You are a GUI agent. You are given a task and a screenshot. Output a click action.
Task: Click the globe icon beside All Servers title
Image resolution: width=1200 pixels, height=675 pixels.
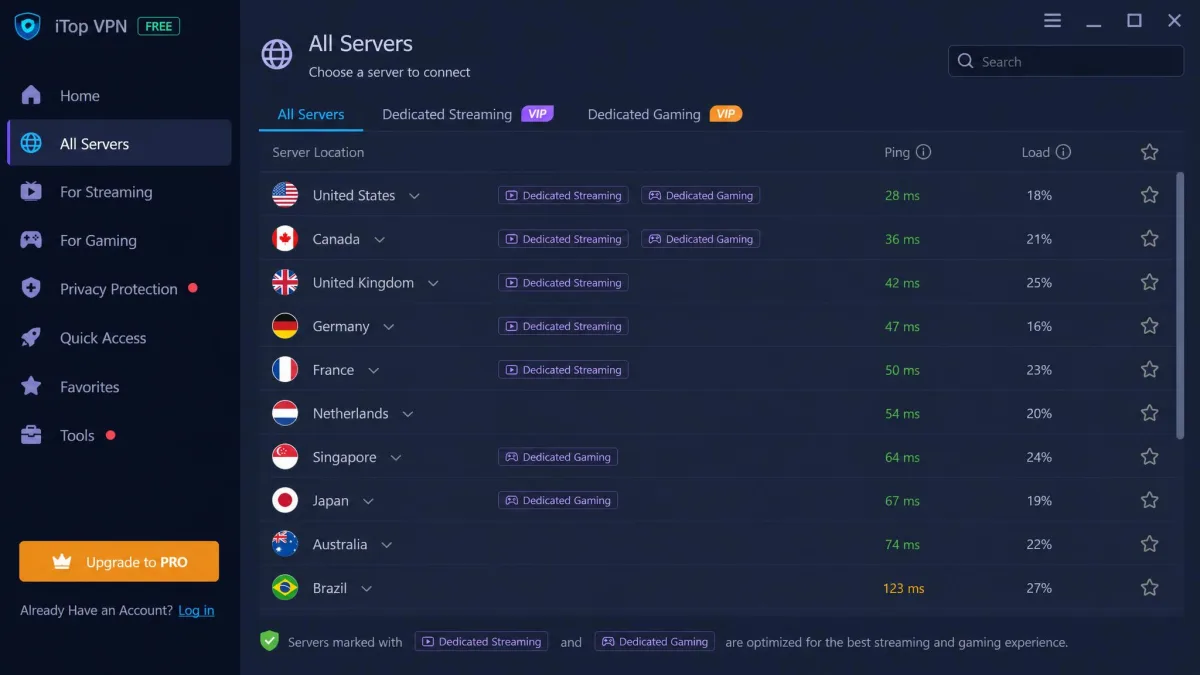click(x=277, y=54)
